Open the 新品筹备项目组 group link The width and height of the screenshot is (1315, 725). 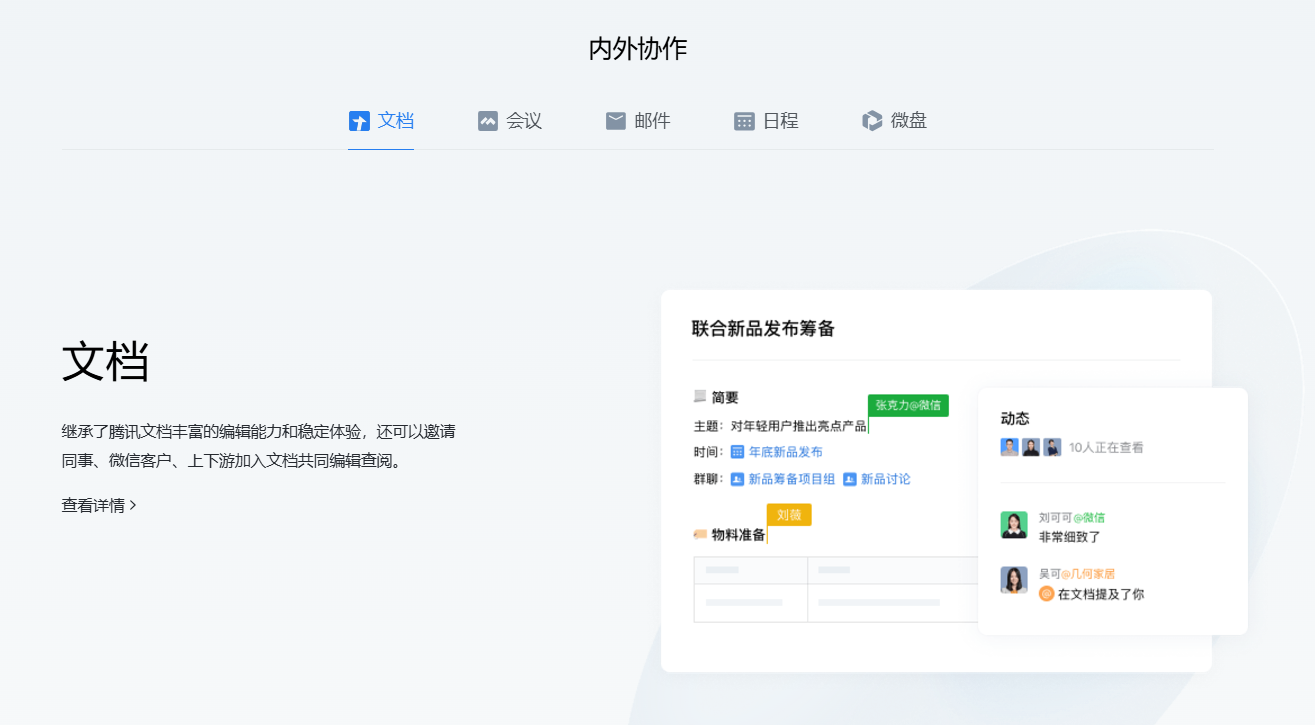pyautogui.click(x=792, y=479)
